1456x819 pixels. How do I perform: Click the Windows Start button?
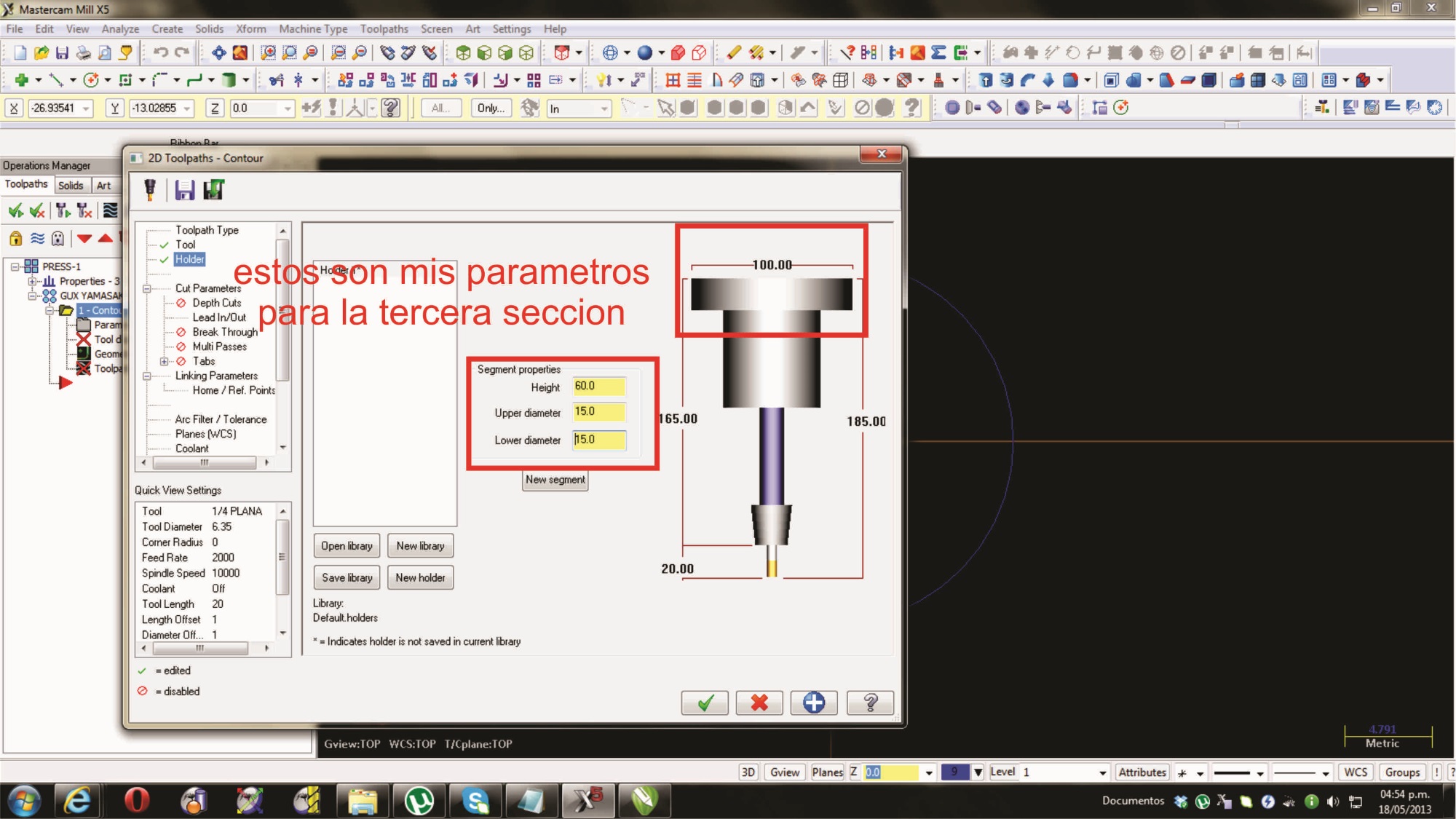click(24, 802)
